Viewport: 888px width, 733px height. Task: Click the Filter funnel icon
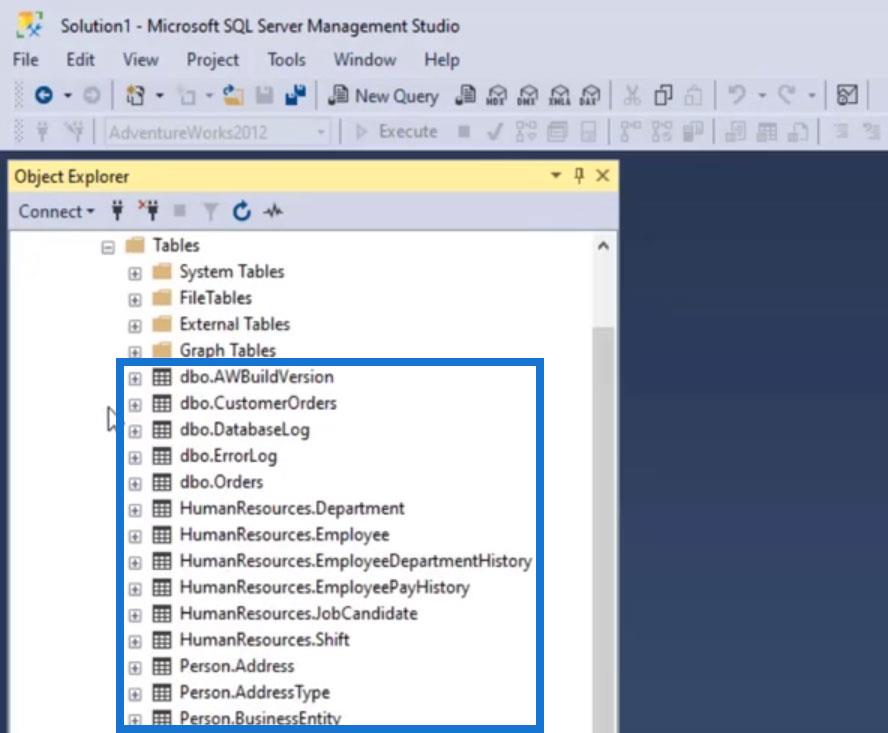(x=211, y=212)
